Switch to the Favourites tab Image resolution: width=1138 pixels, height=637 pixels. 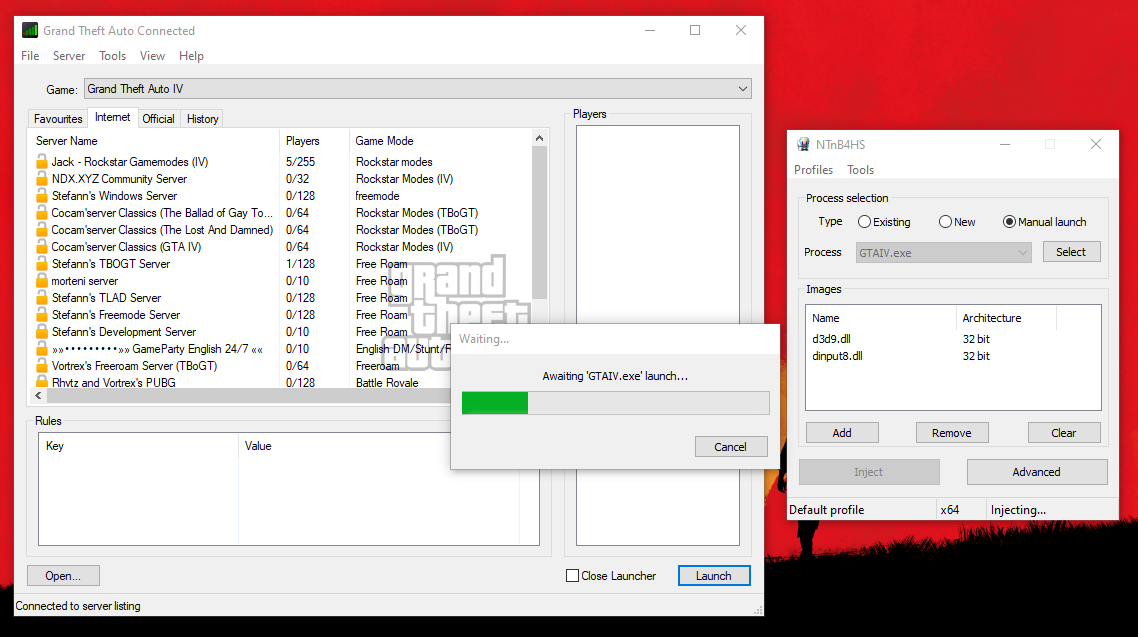[x=58, y=119]
